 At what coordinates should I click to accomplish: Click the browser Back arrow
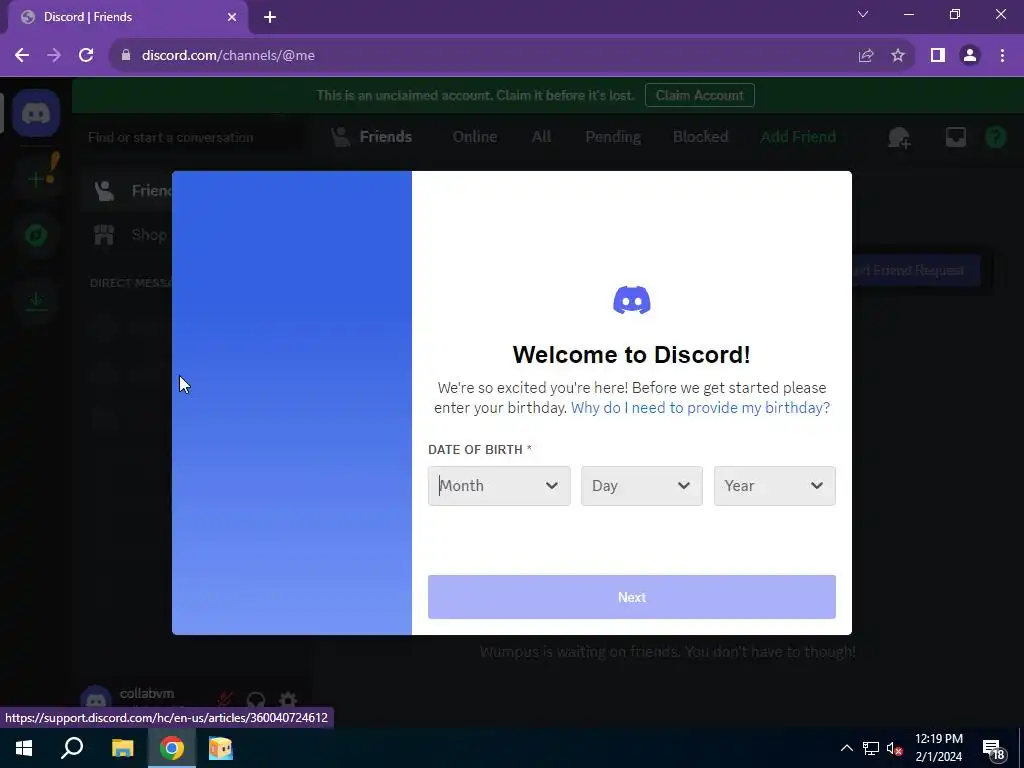(x=22, y=56)
